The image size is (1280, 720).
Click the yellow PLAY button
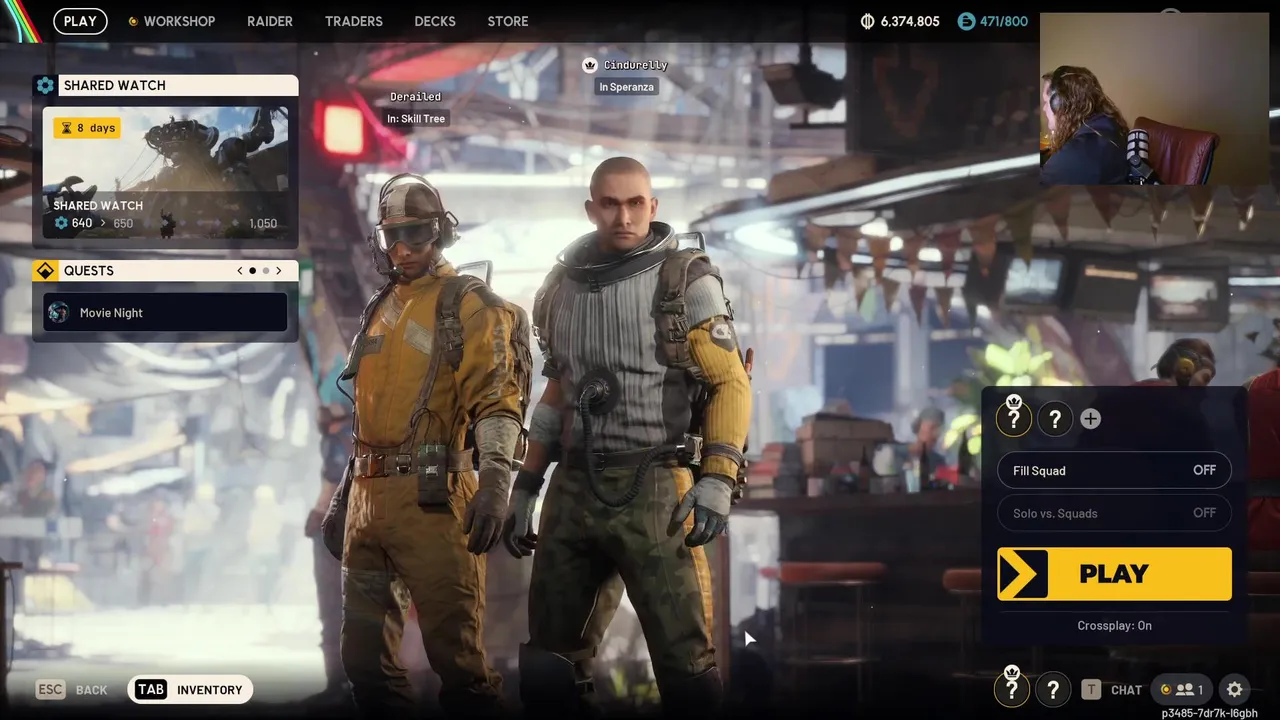[x=1114, y=574]
